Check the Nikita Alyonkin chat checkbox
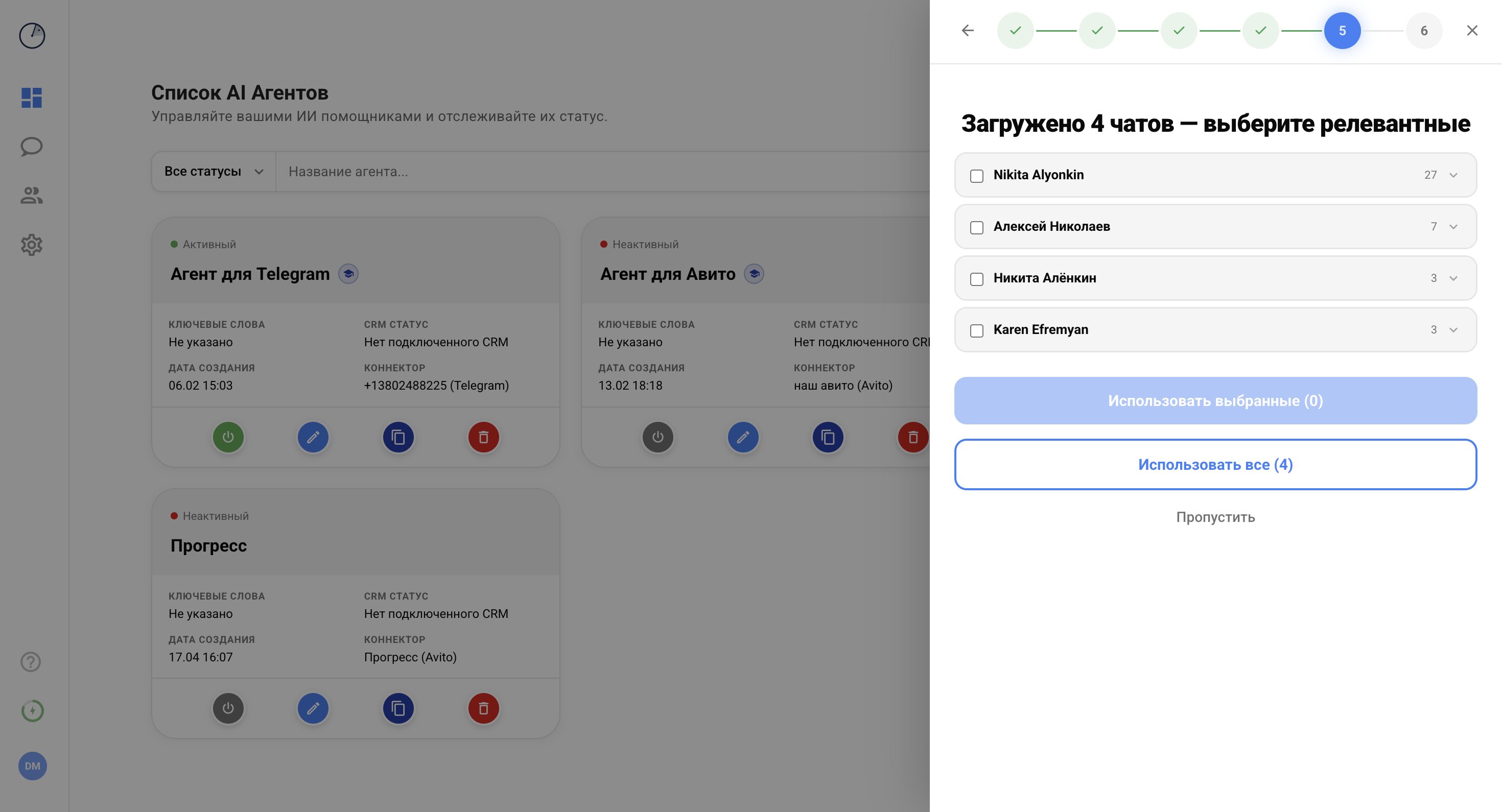This screenshot has height=812, width=1502. 977,176
